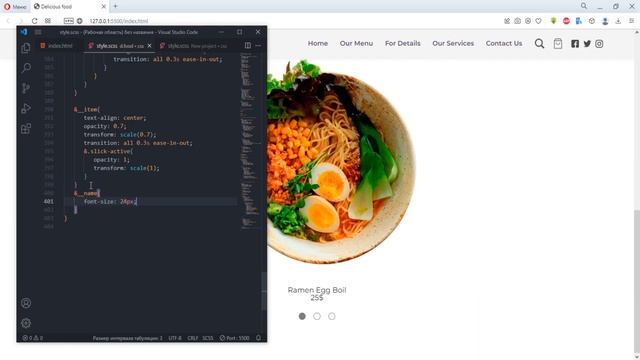This screenshot has width=640, height=360.
Task: Close the Delicious food browser tab
Action: 103,7
